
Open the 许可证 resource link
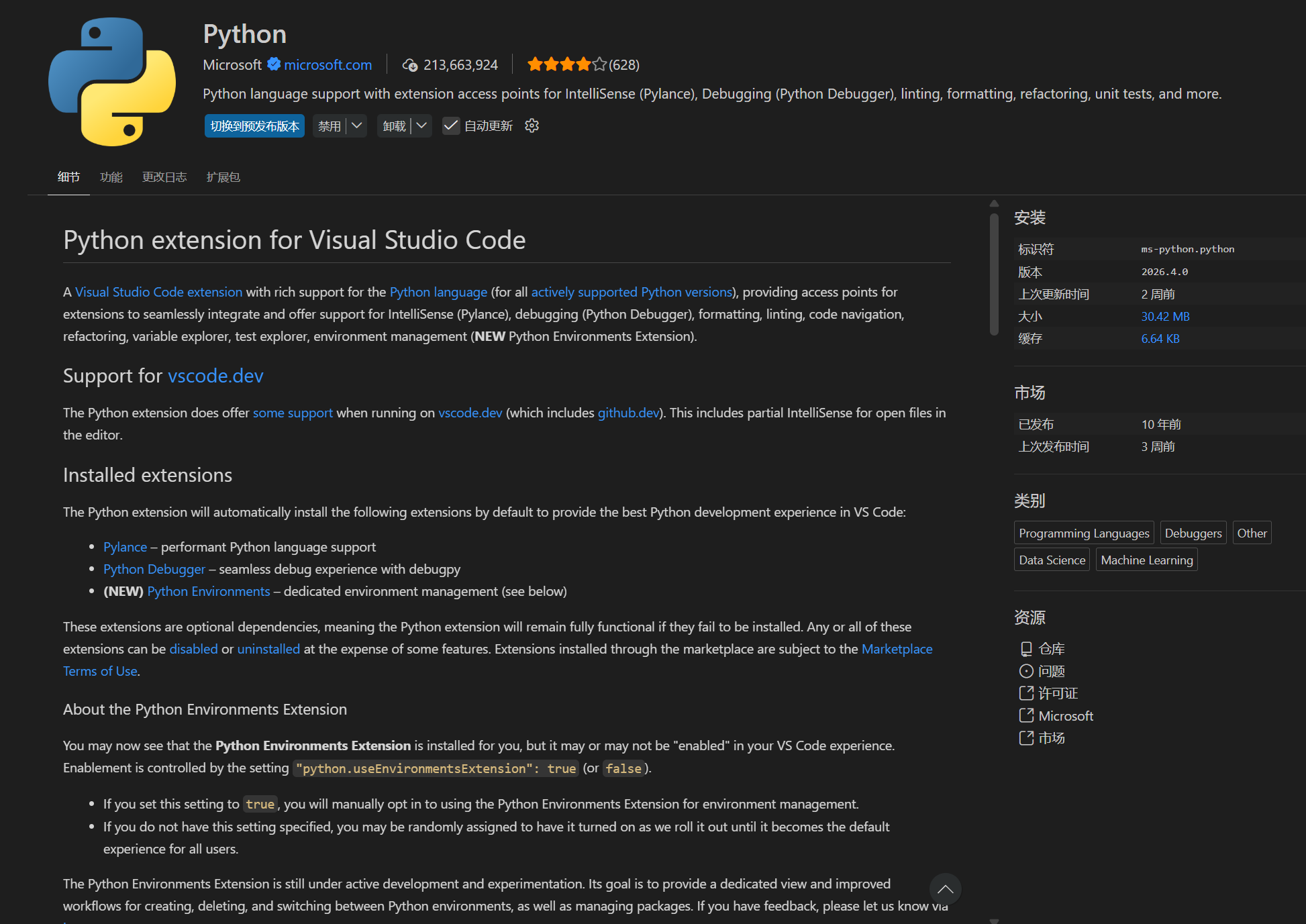[1058, 693]
